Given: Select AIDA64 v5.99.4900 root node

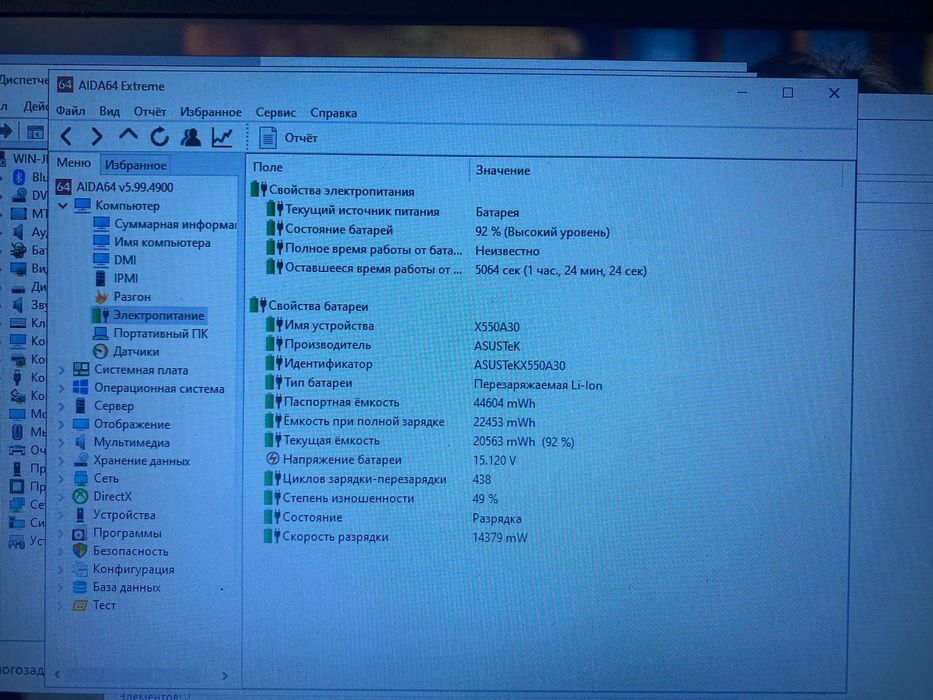Looking at the screenshot, I should pyautogui.click(x=115, y=187).
